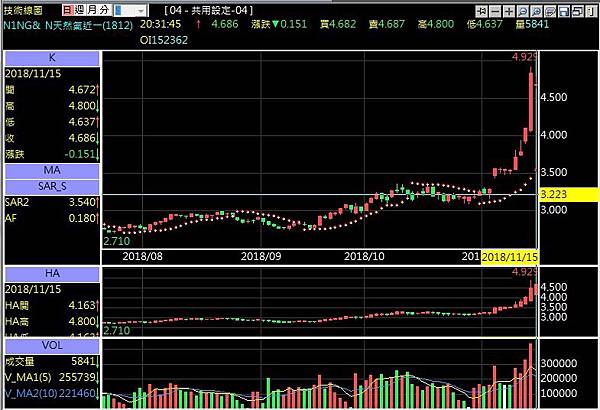The width and height of the screenshot is (600, 410).
Task: Click the 買4.682 bid price
Action: click(338, 24)
